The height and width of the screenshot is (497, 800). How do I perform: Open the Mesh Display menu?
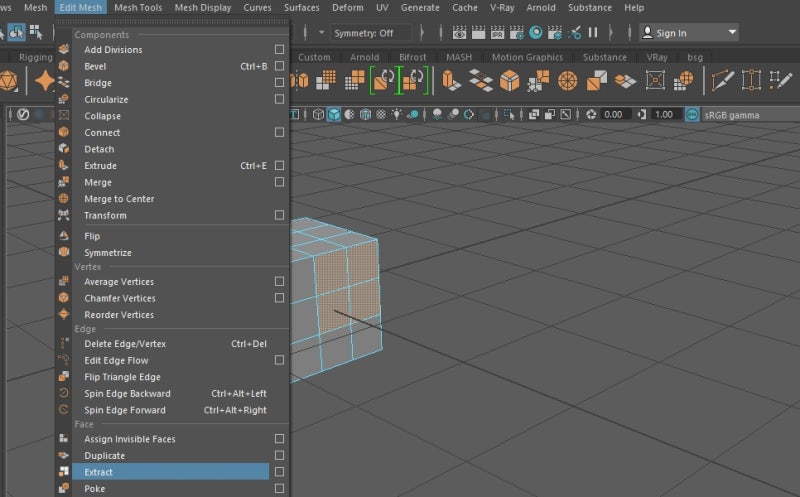point(203,8)
